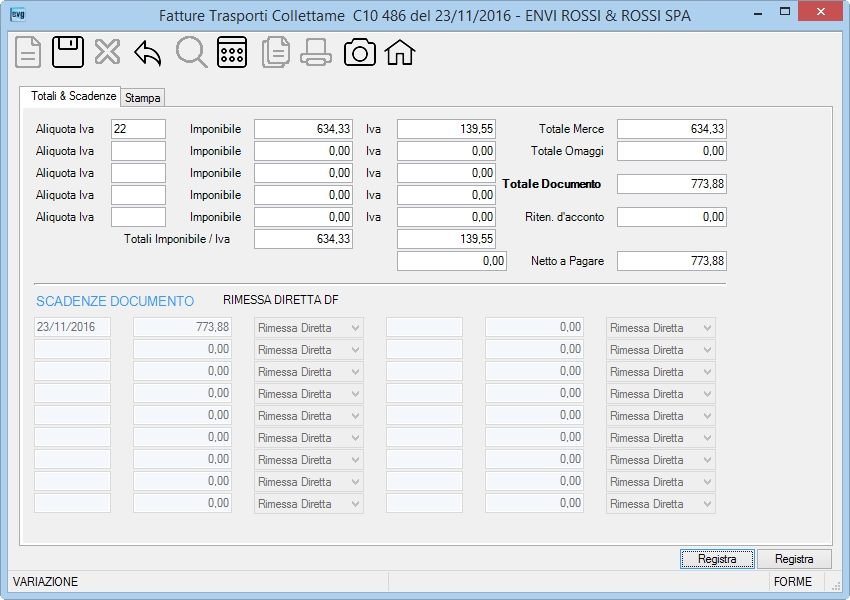This screenshot has width=850, height=600.
Task: Expand first left Rimessa Diretta dropdown
Action: (308, 328)
